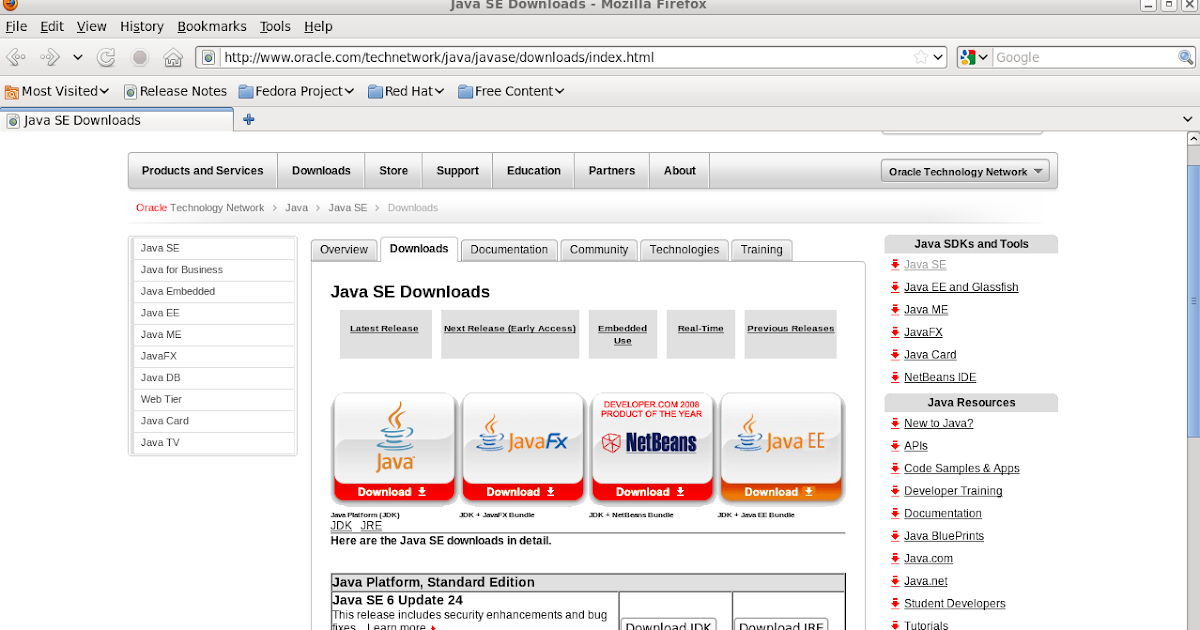This screenshot has height=630, width=1200.
Task: Click the NetBeans download tile
Action: click(651, 447)
